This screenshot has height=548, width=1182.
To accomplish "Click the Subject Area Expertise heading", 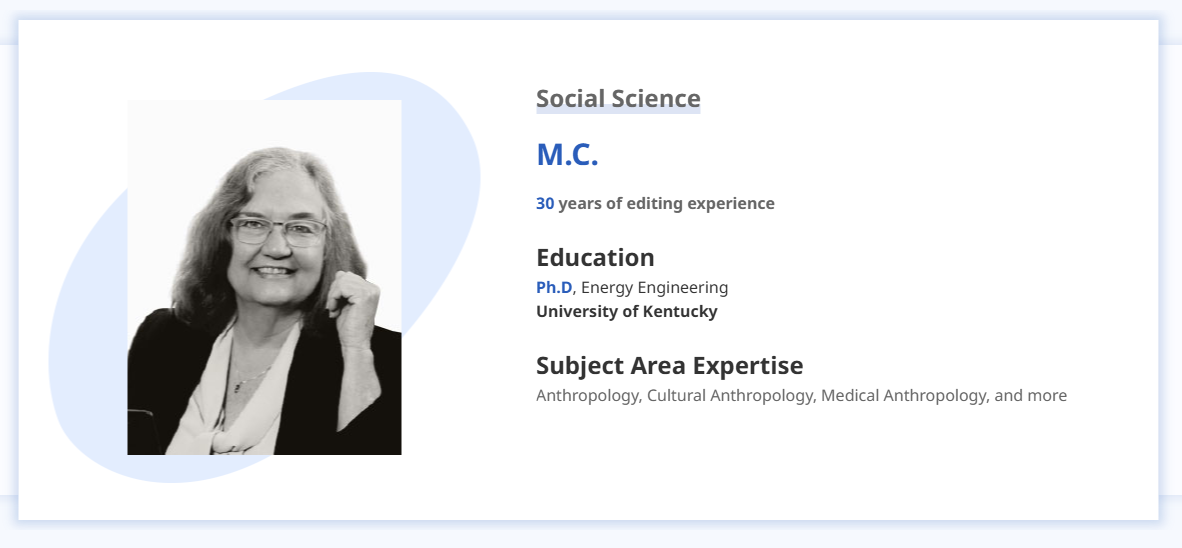I will click(x=669, y=365).
